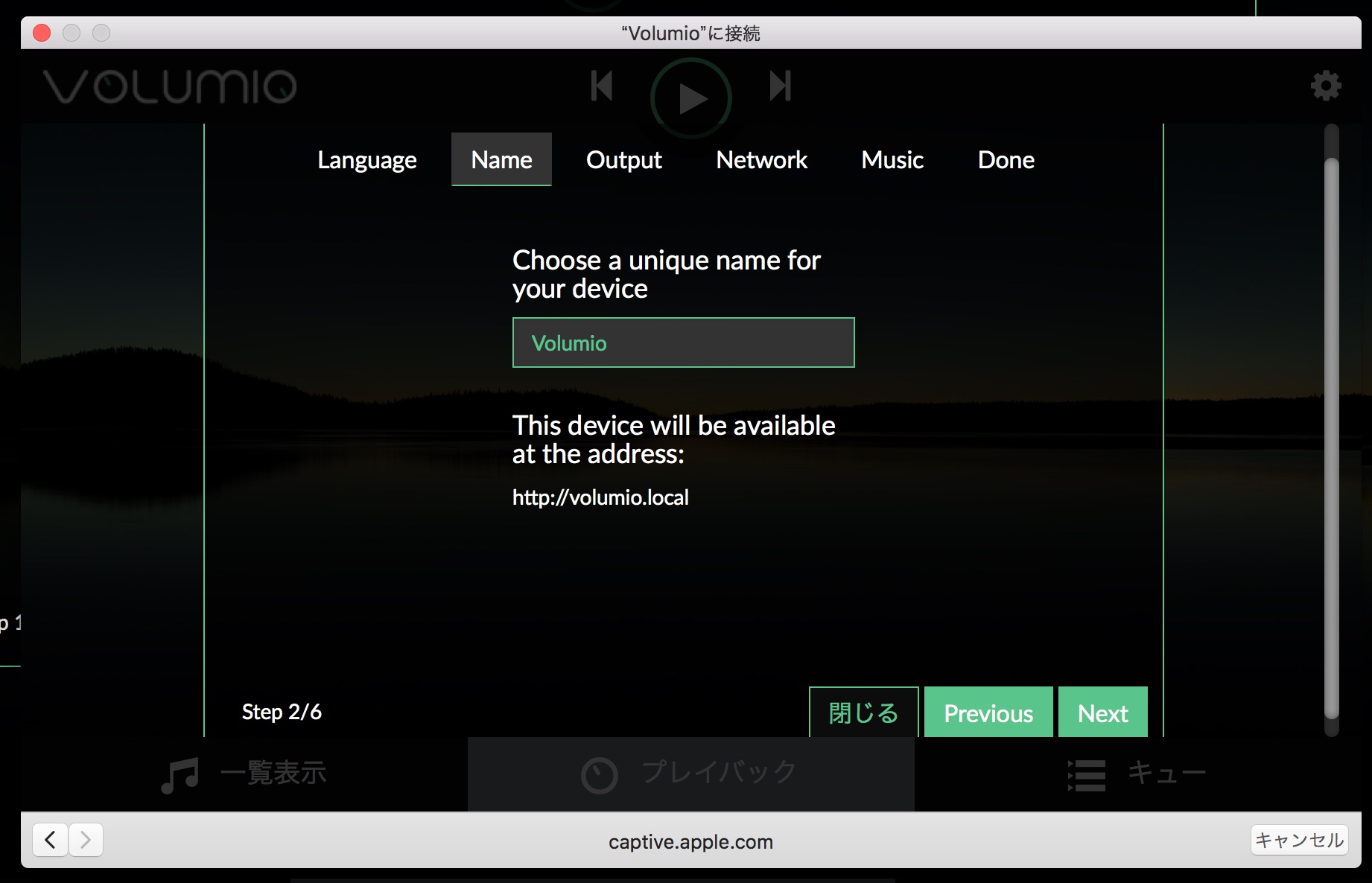This screenshot has height=883, width=1372.
Task: Click the green Next button
Action: point(1102,713)
